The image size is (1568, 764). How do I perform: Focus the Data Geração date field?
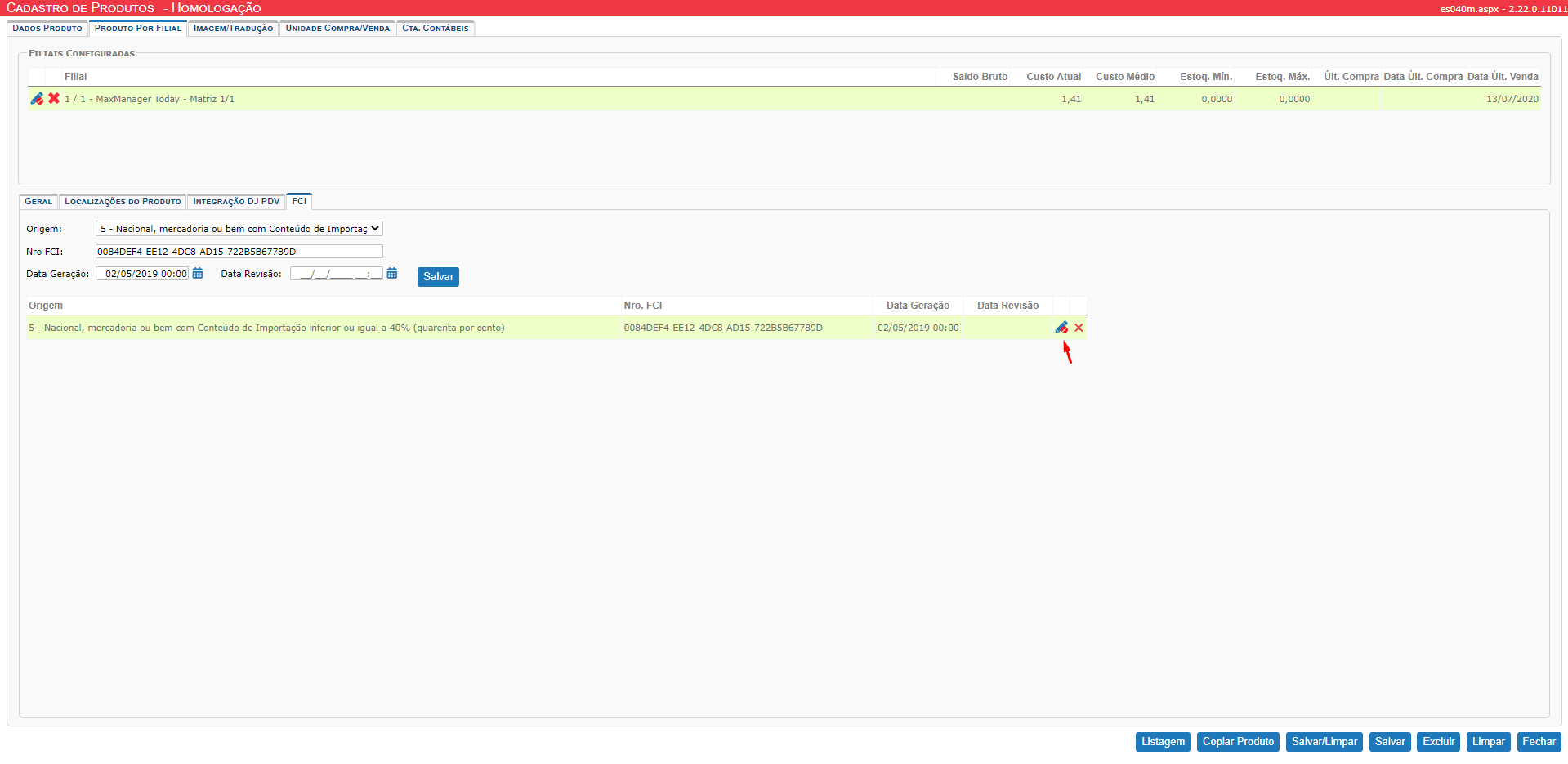tap(142, 274)
